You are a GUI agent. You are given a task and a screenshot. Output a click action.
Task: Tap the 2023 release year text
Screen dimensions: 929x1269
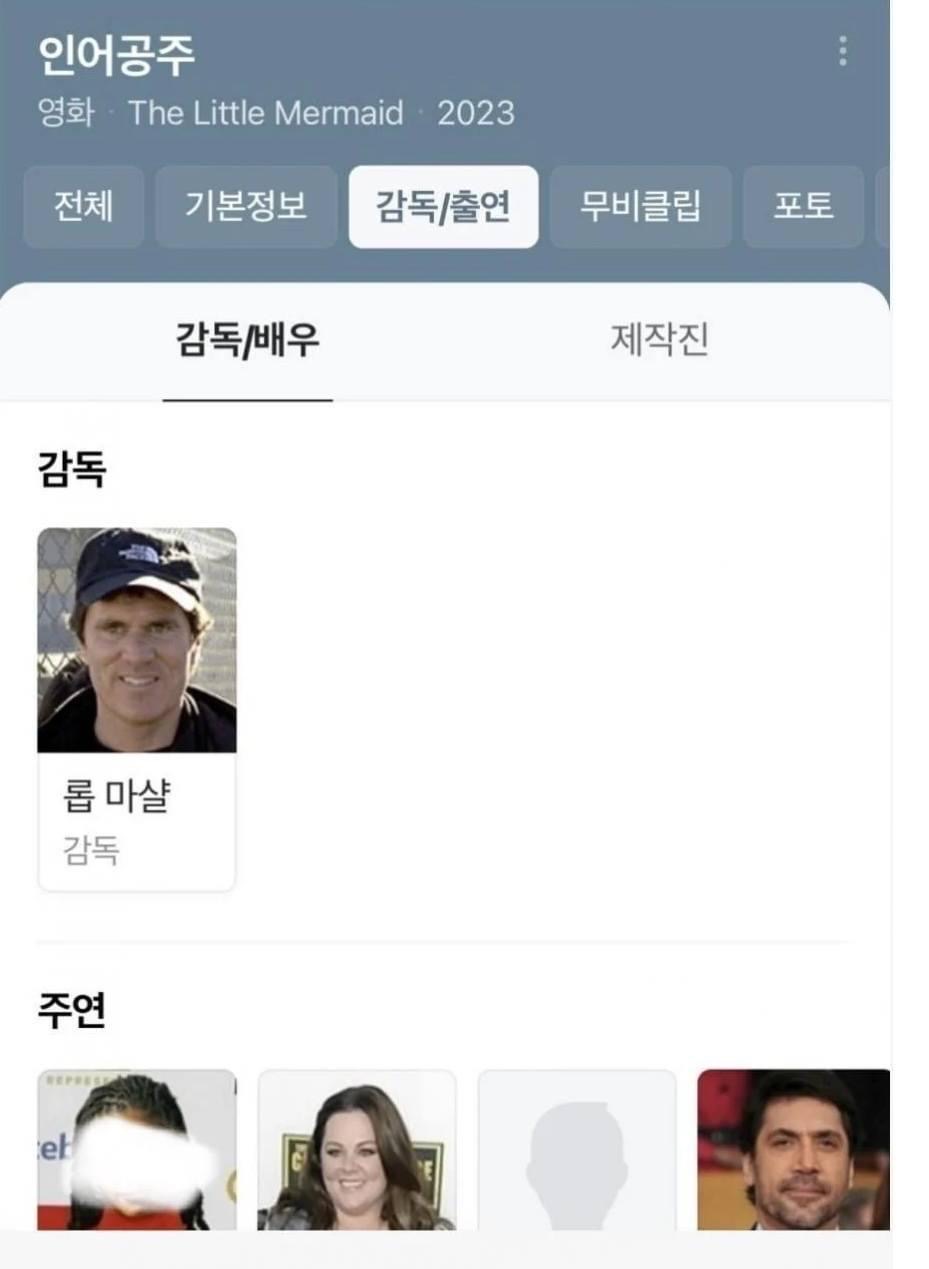click(476, 113)
